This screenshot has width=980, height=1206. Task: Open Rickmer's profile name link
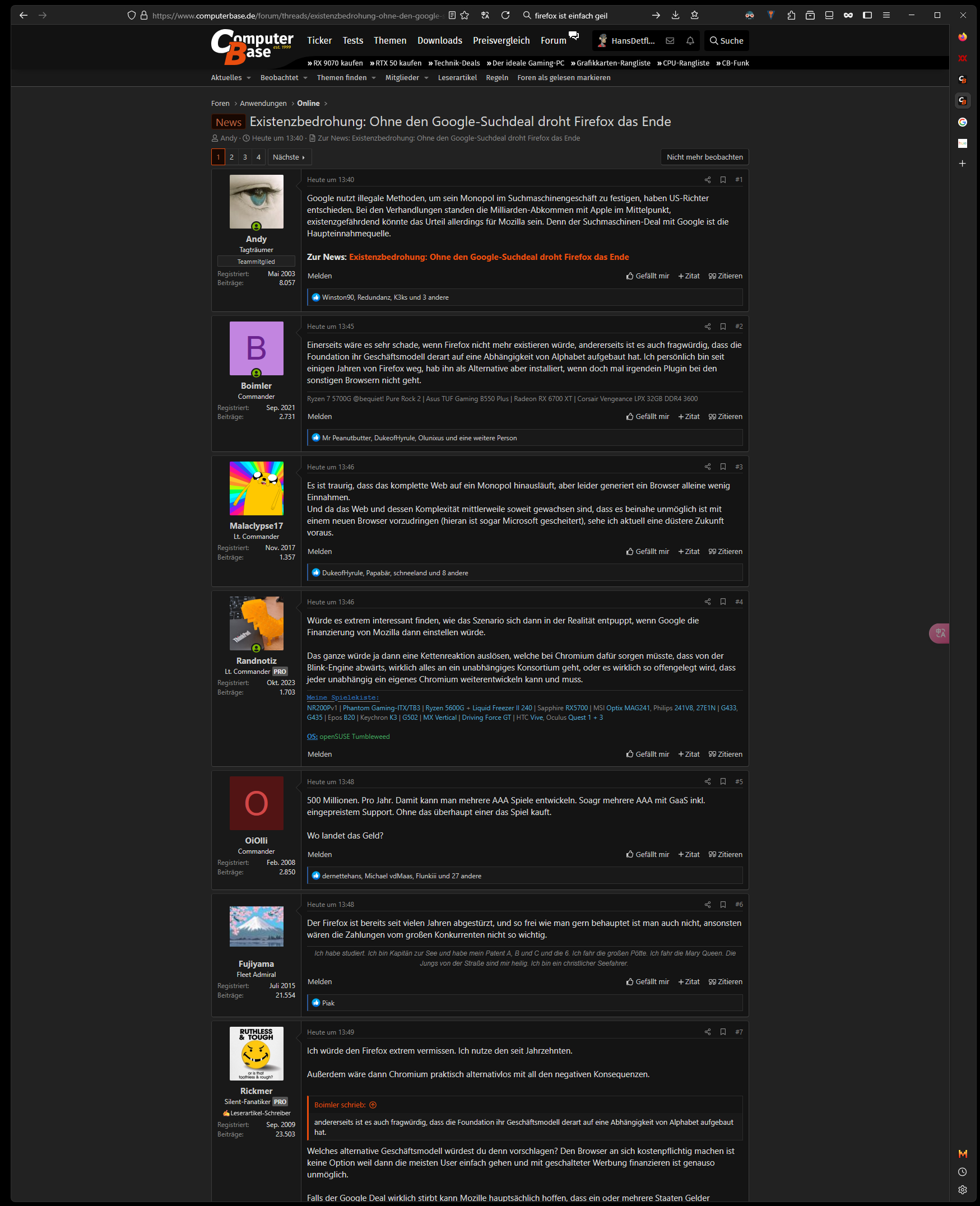[256, 1091]
